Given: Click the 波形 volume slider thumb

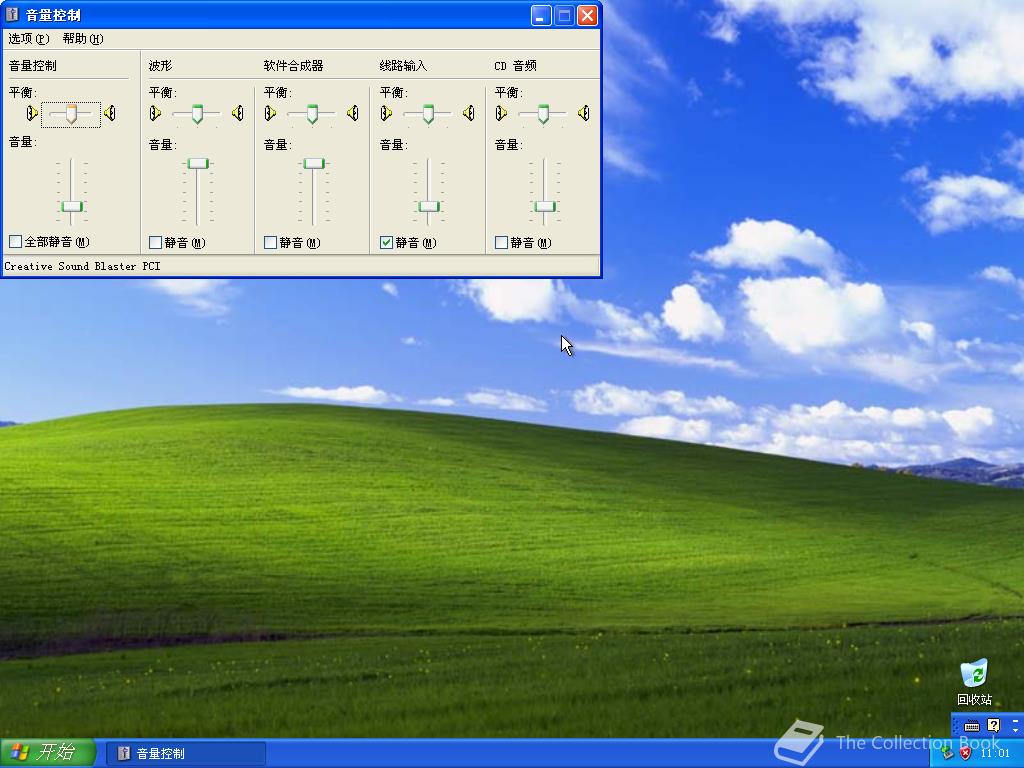Looking at the screenshot, I should tap(198, 163).
